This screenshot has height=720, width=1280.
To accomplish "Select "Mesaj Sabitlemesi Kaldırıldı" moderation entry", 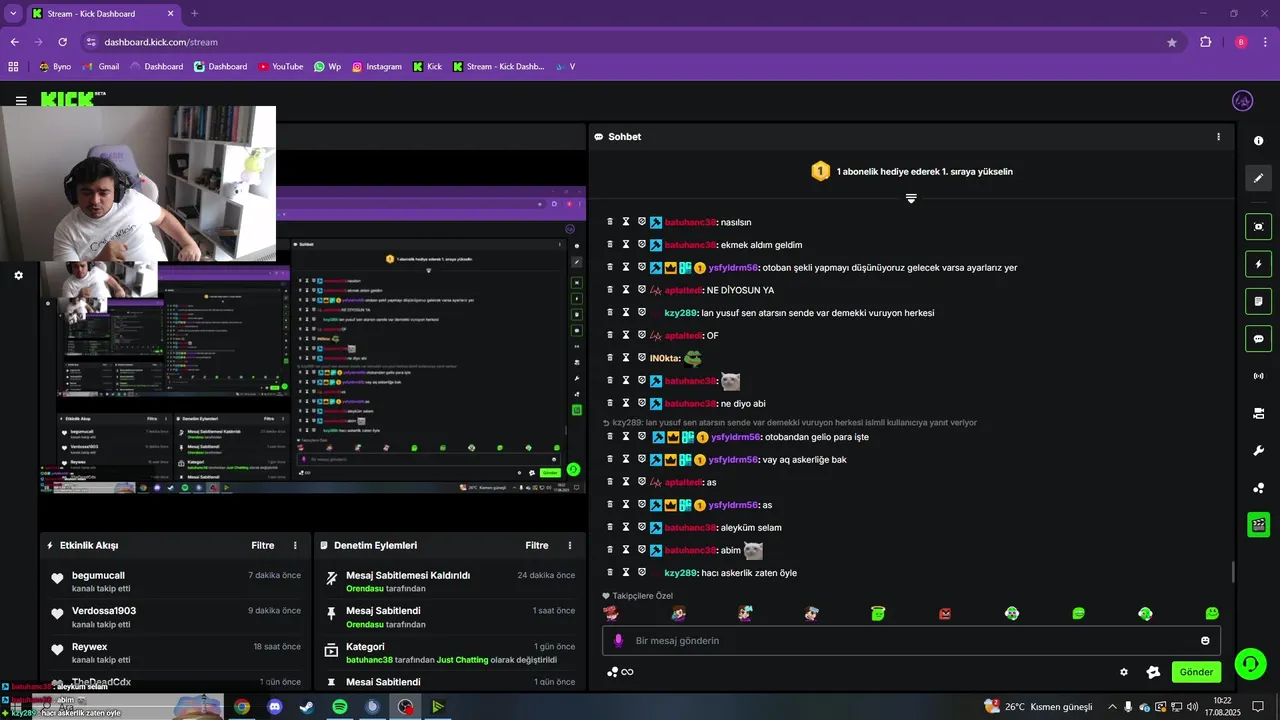I will point(450,581).
